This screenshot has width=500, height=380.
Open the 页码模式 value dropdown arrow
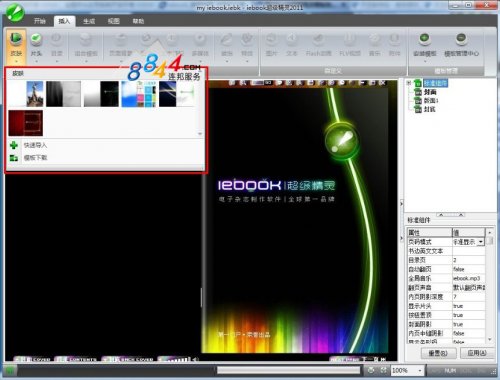481,242
